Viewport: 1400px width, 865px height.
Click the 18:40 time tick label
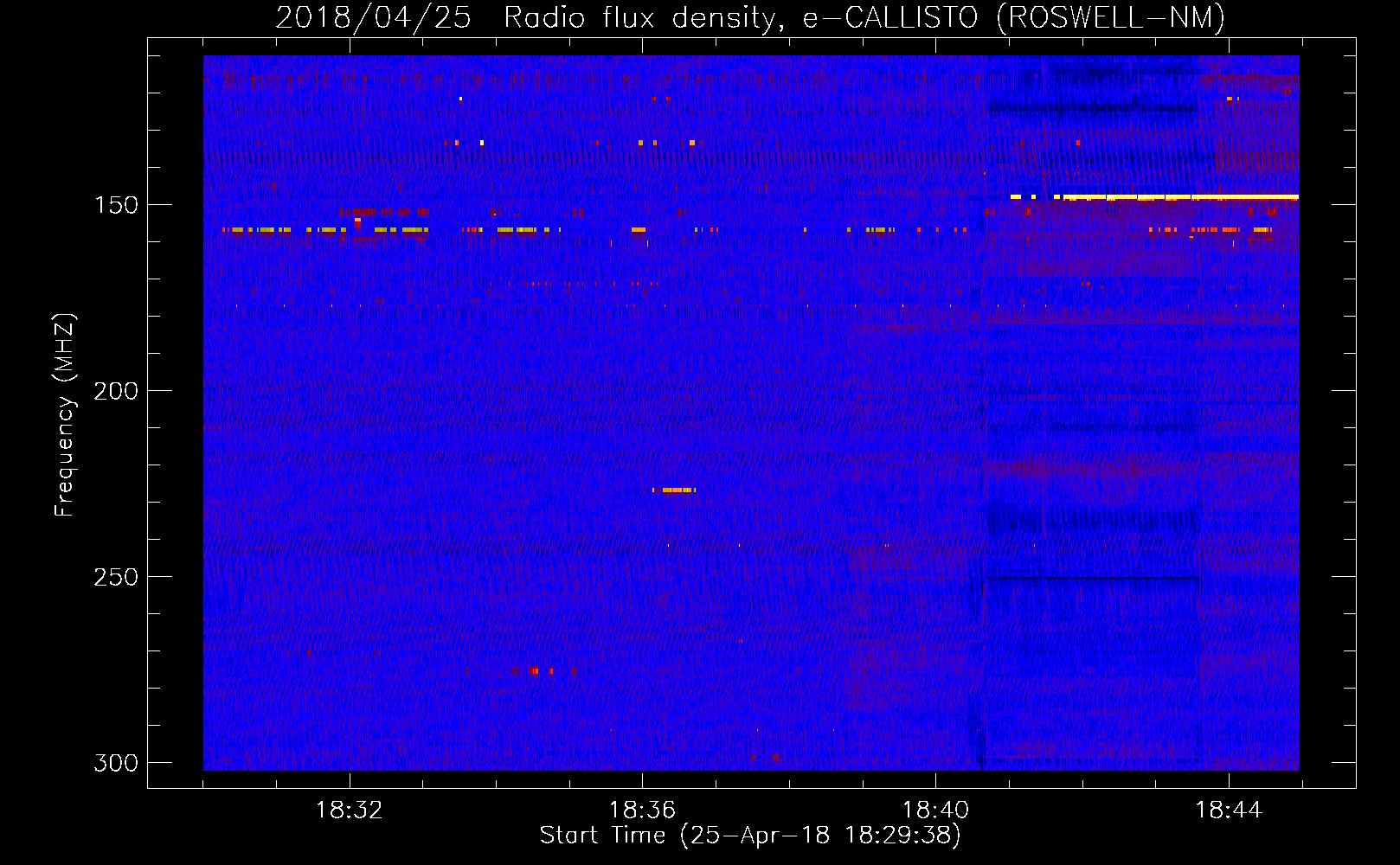[935, 811]
